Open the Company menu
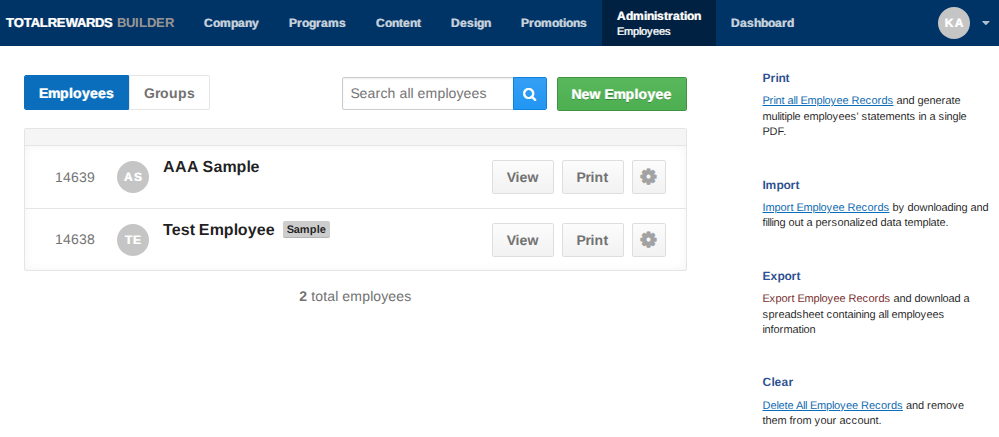This screenshot has width=999, height=437. [x=231, y=23]
